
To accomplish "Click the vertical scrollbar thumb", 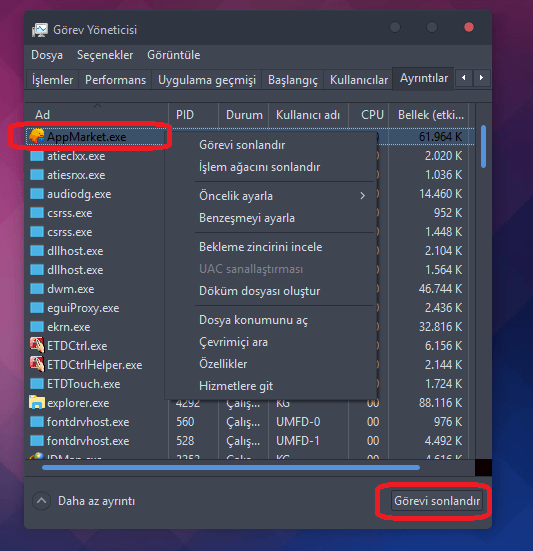I will point(483,146).
